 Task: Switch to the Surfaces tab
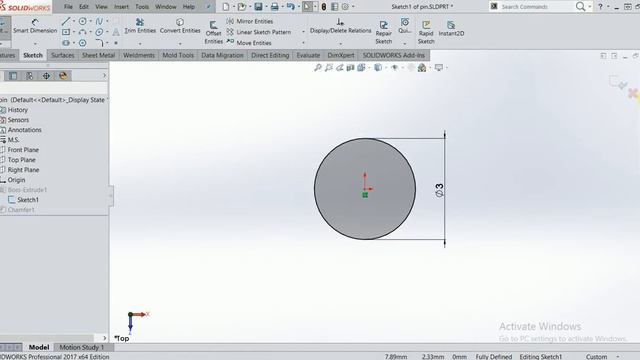pyautogui.click(x=62, y=55)
